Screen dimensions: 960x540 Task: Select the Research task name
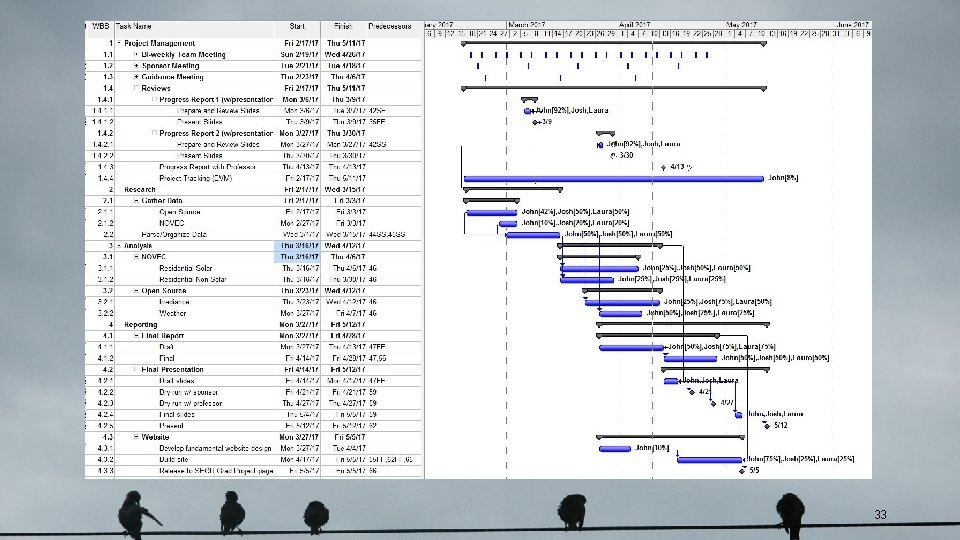140,190
